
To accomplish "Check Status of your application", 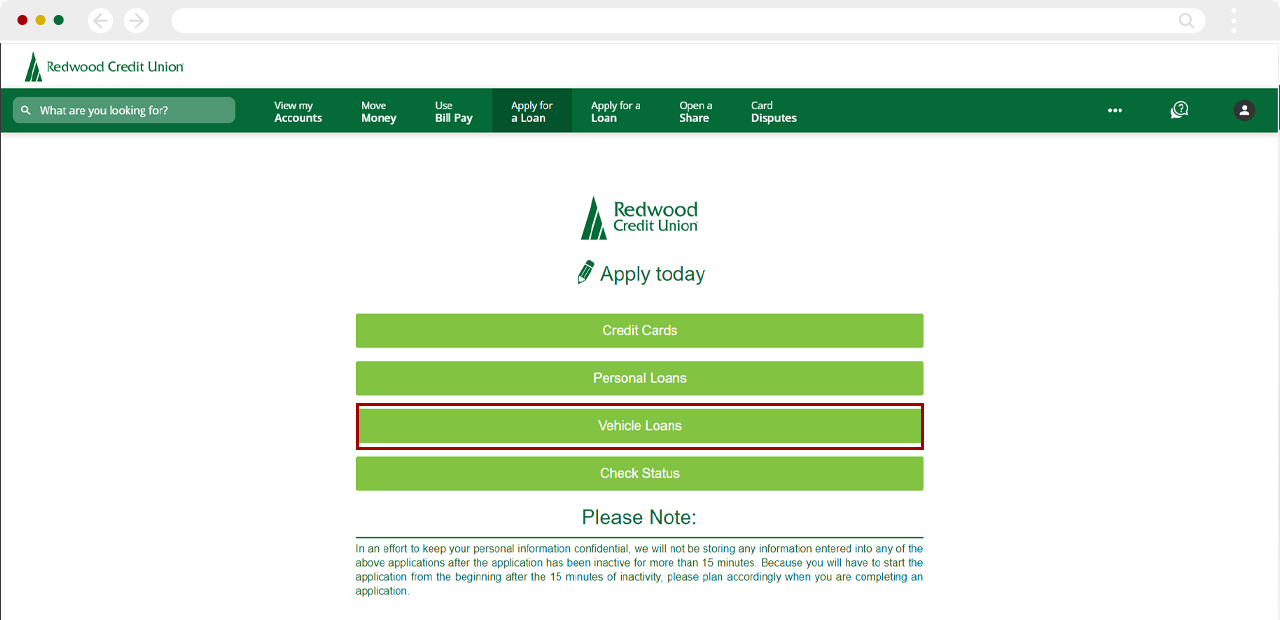I will [x=639, y=472].
